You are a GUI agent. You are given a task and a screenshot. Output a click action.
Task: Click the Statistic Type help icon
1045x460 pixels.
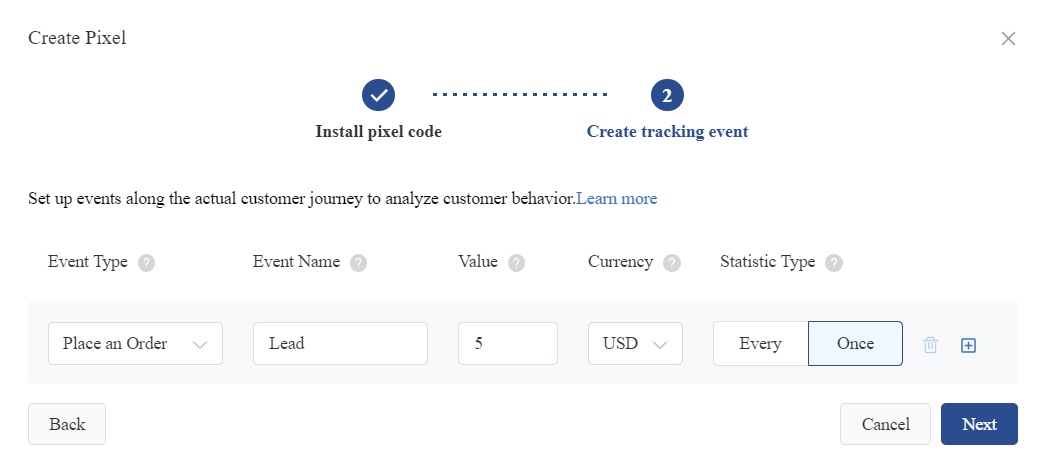click(x=834, y=263)
